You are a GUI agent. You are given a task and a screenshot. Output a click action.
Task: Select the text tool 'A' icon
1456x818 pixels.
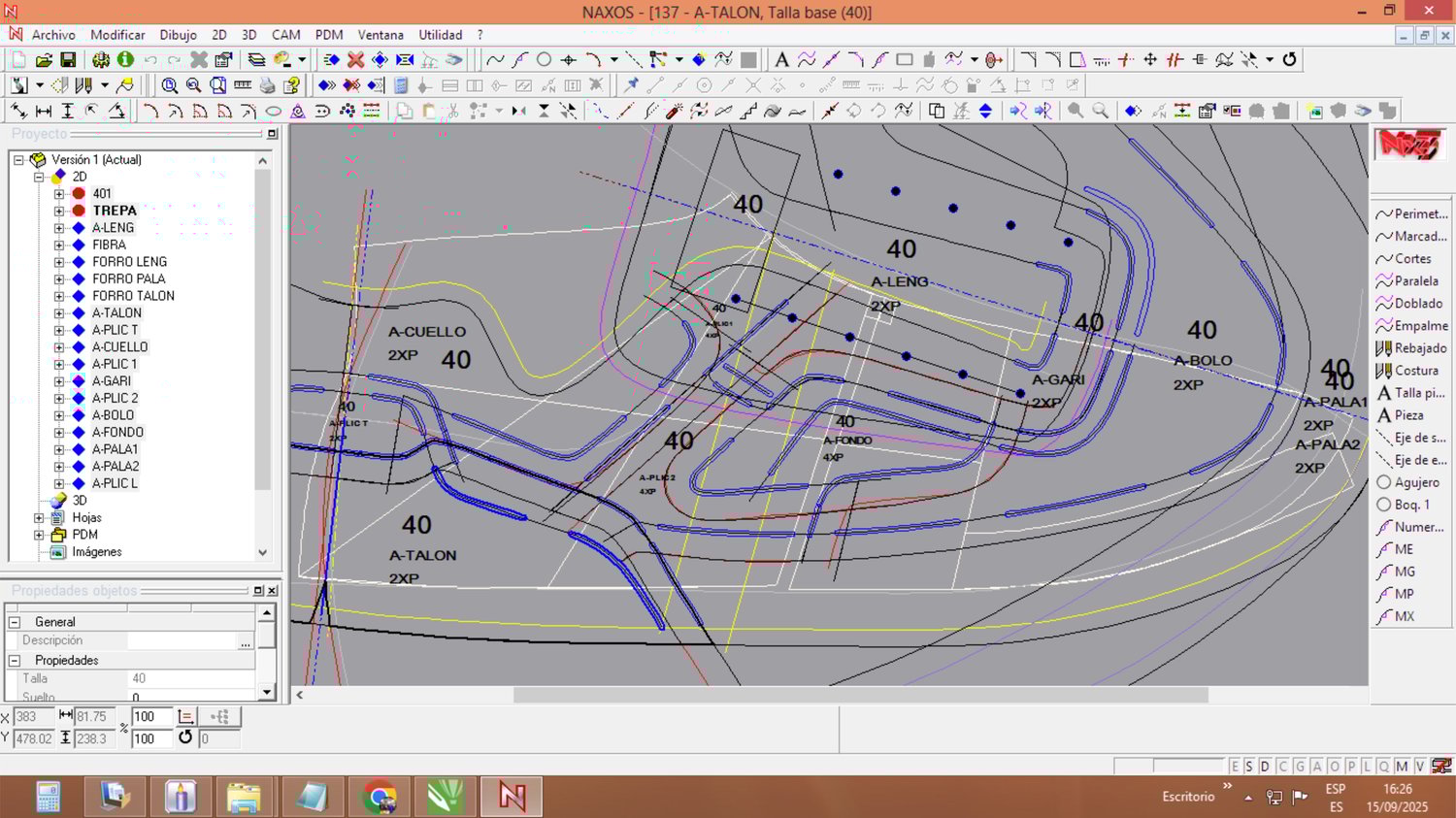click(781, 60)
